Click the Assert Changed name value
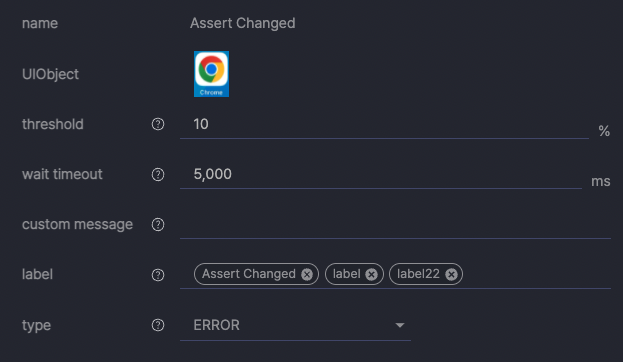This screenshot has height=362, width=623. coord(242,23)
